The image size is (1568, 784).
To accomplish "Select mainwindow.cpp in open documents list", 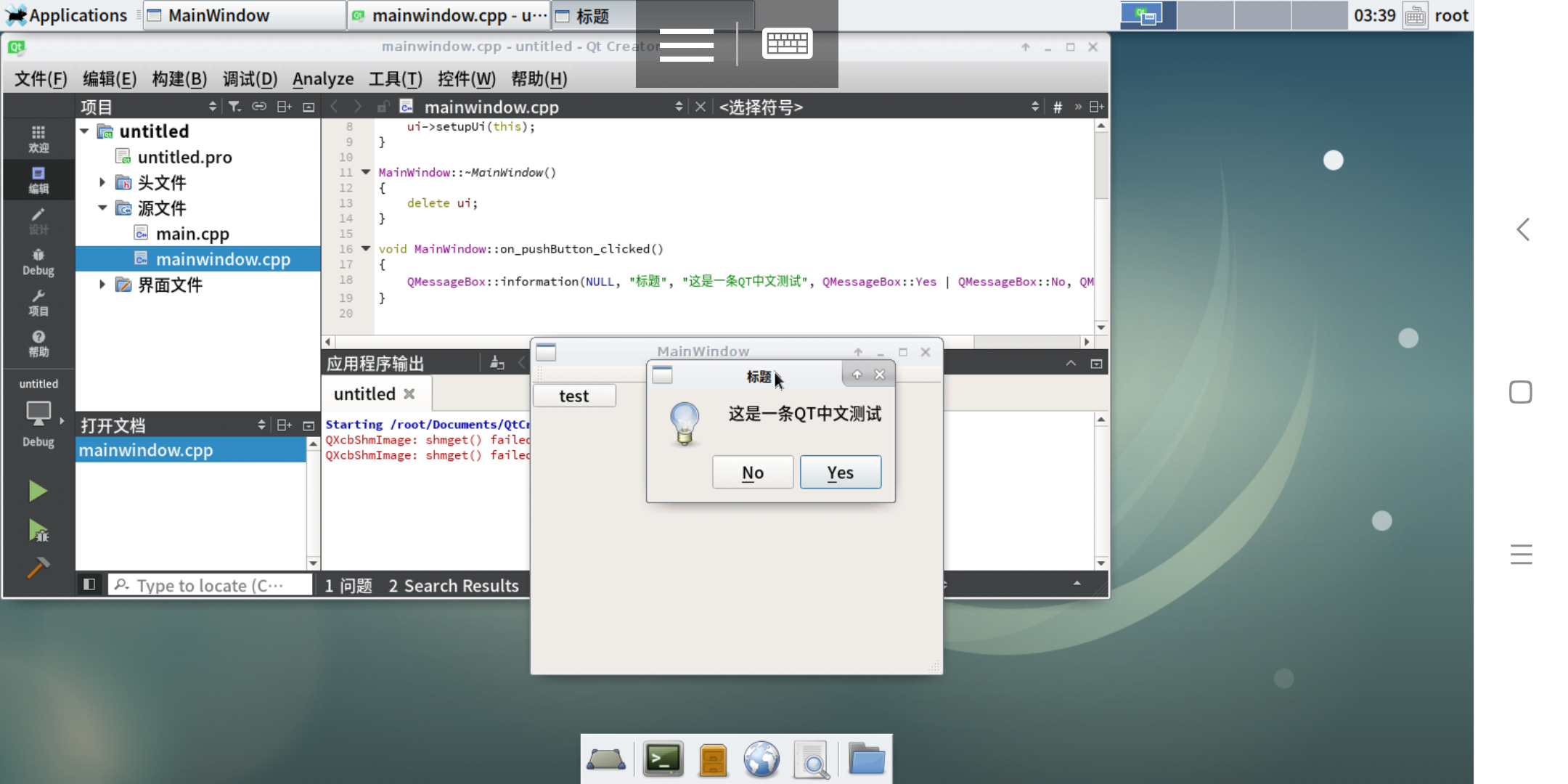I will [x=190, y=450].
